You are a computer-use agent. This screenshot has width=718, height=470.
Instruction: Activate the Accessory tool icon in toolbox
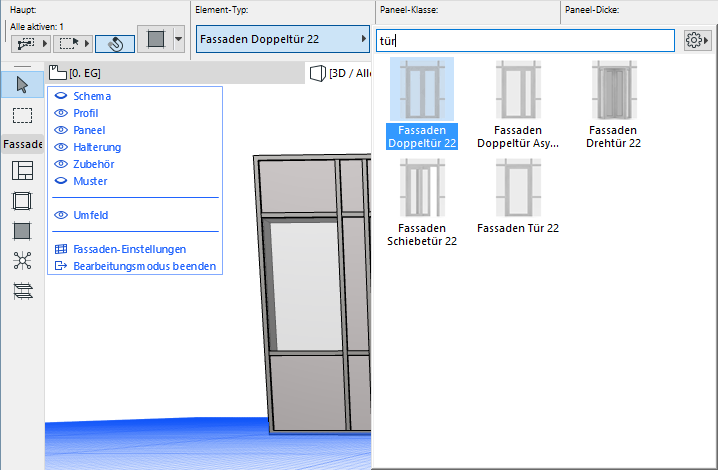pyautogui.click(x=22, y=291)
